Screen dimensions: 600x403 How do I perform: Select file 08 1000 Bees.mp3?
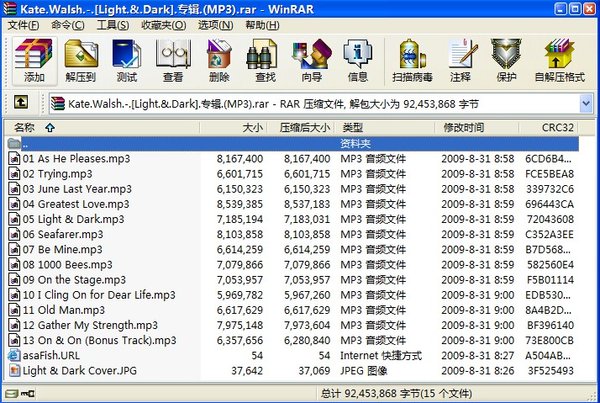point(67,264)
